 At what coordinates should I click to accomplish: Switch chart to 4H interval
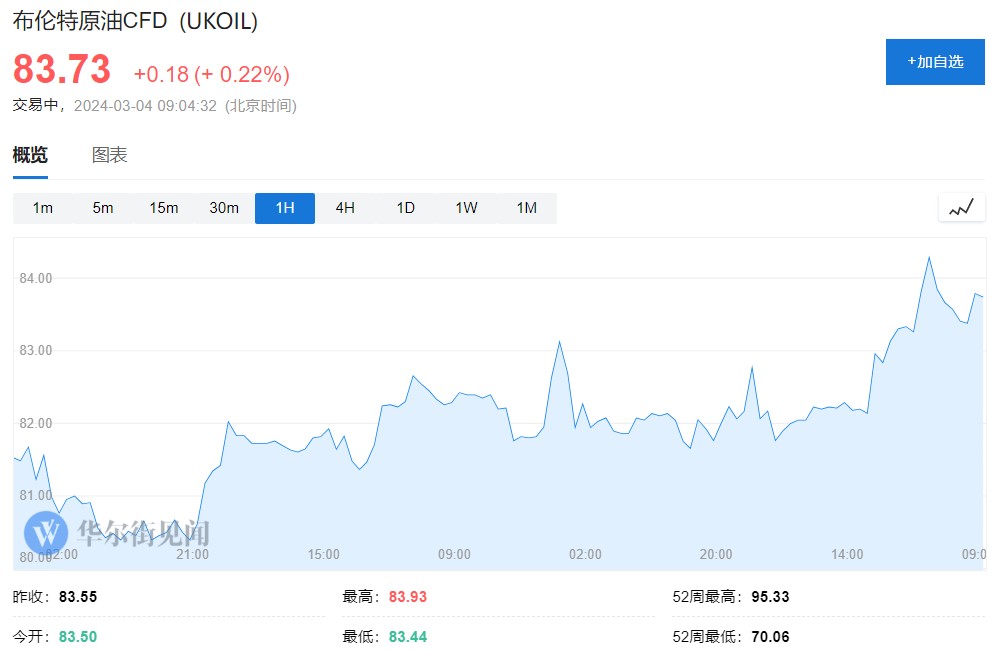345,208
